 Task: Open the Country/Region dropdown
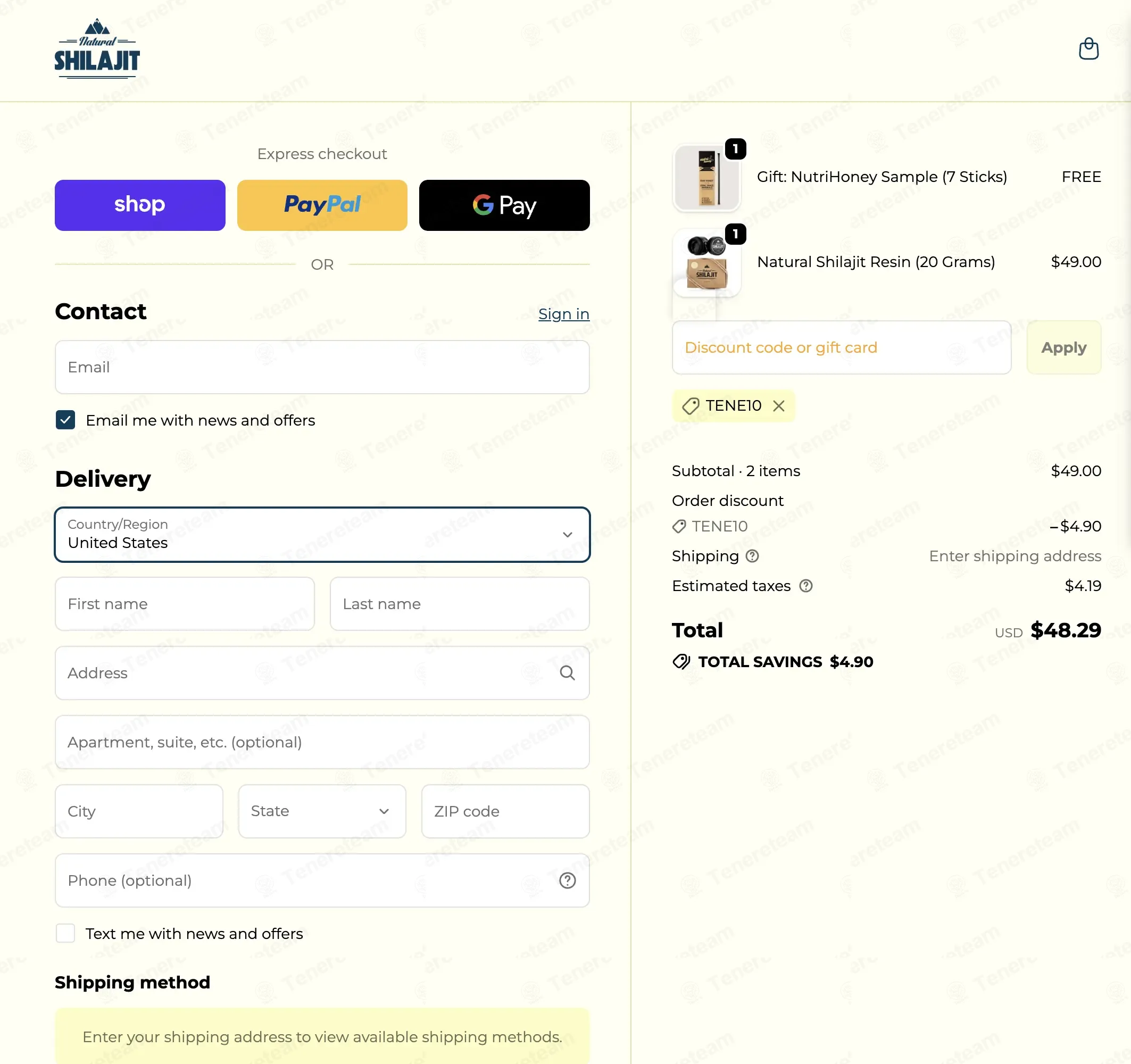coord(322,534)
